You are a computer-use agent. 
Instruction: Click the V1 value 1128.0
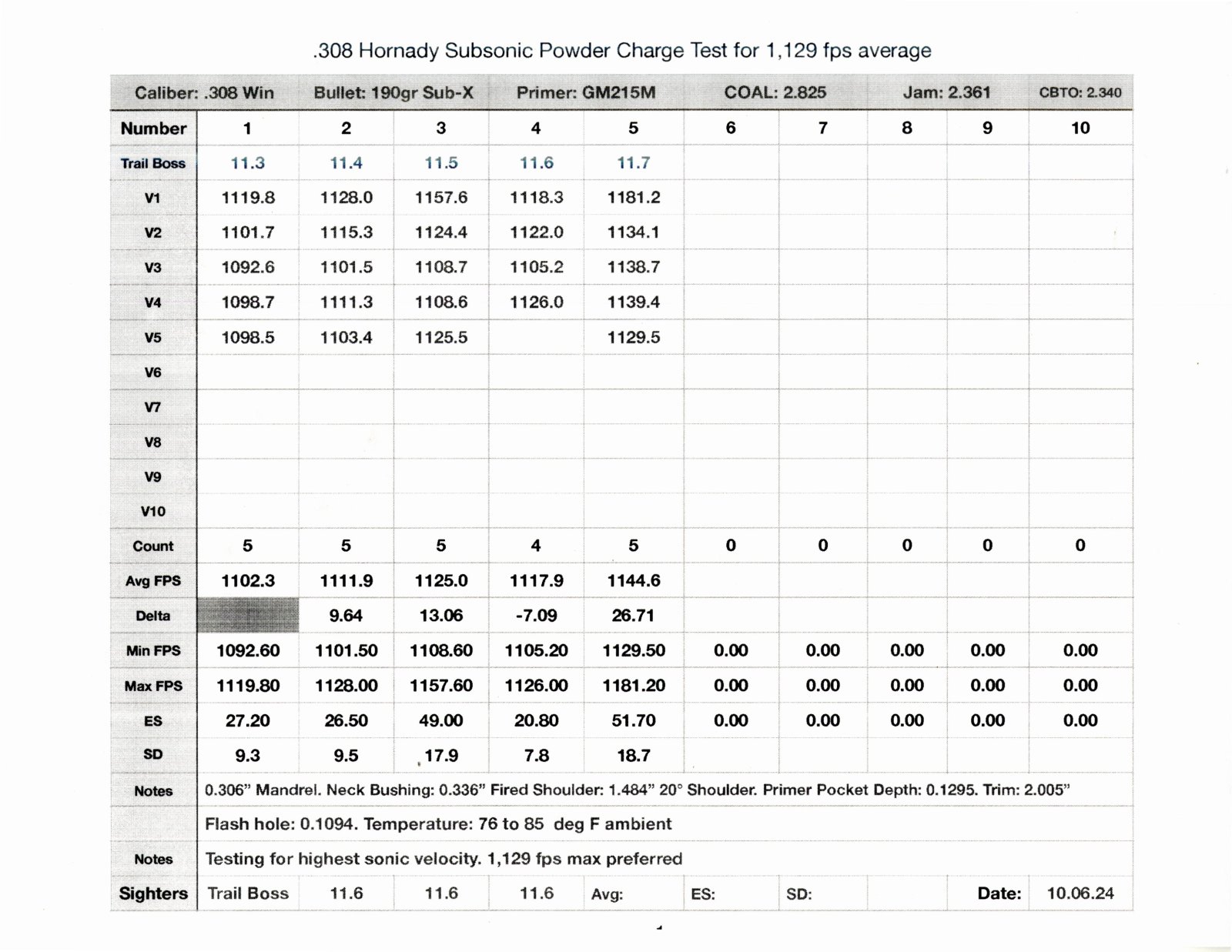pos(346,198)
